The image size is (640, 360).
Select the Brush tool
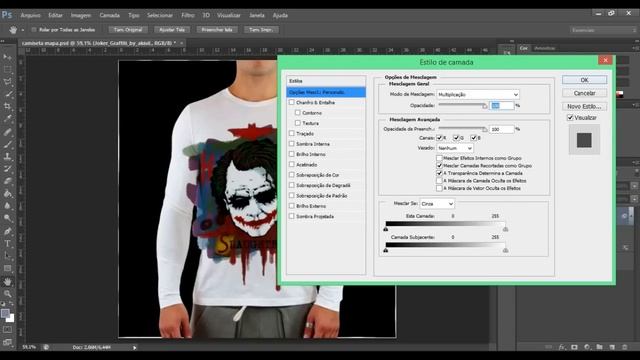point(7,144)
